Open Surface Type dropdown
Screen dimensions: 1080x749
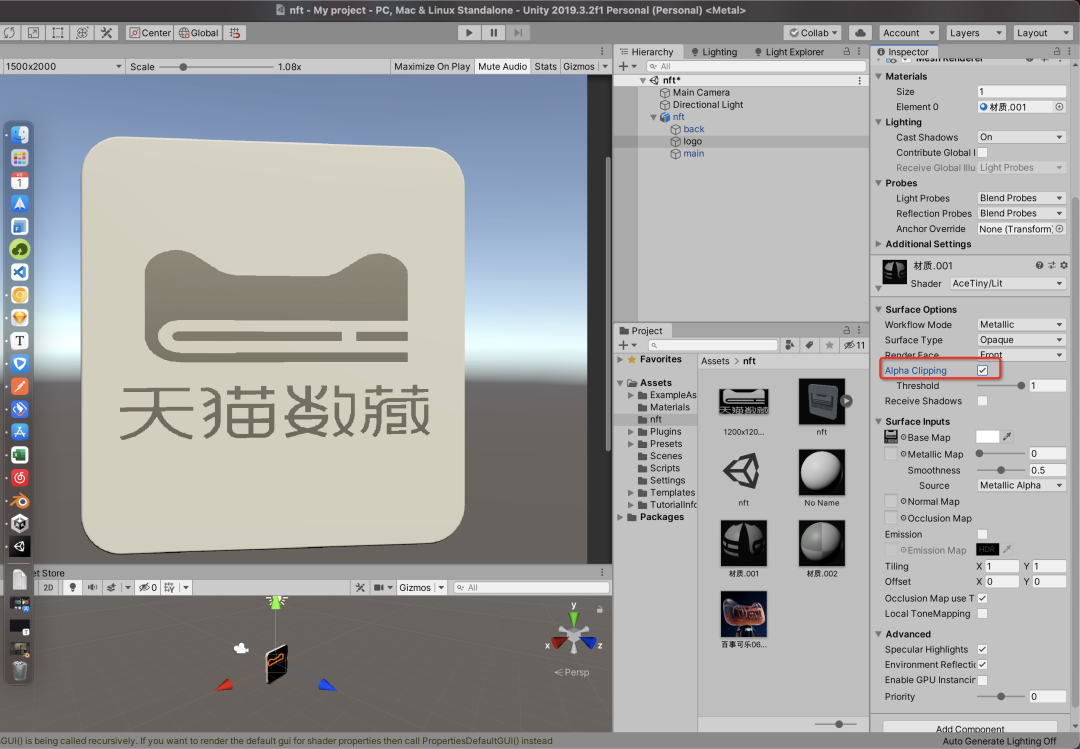(1021, 340)
